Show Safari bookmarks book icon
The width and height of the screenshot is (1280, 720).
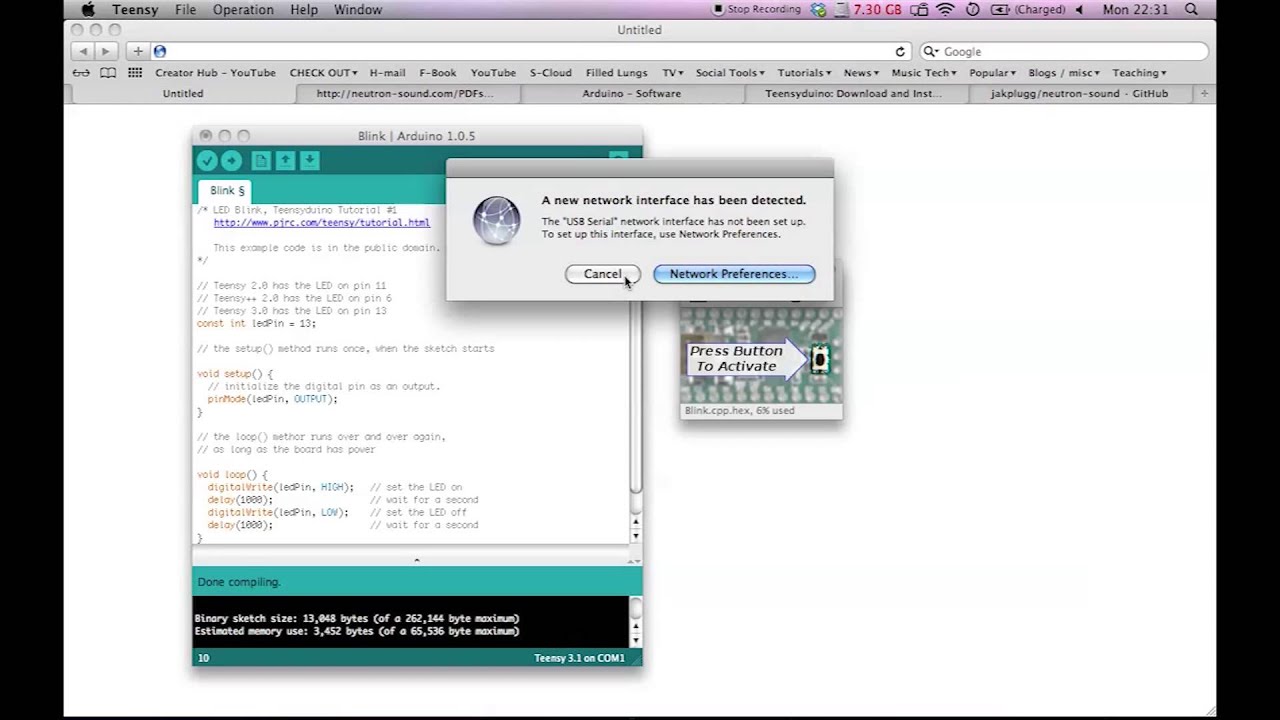pos(108,73)
